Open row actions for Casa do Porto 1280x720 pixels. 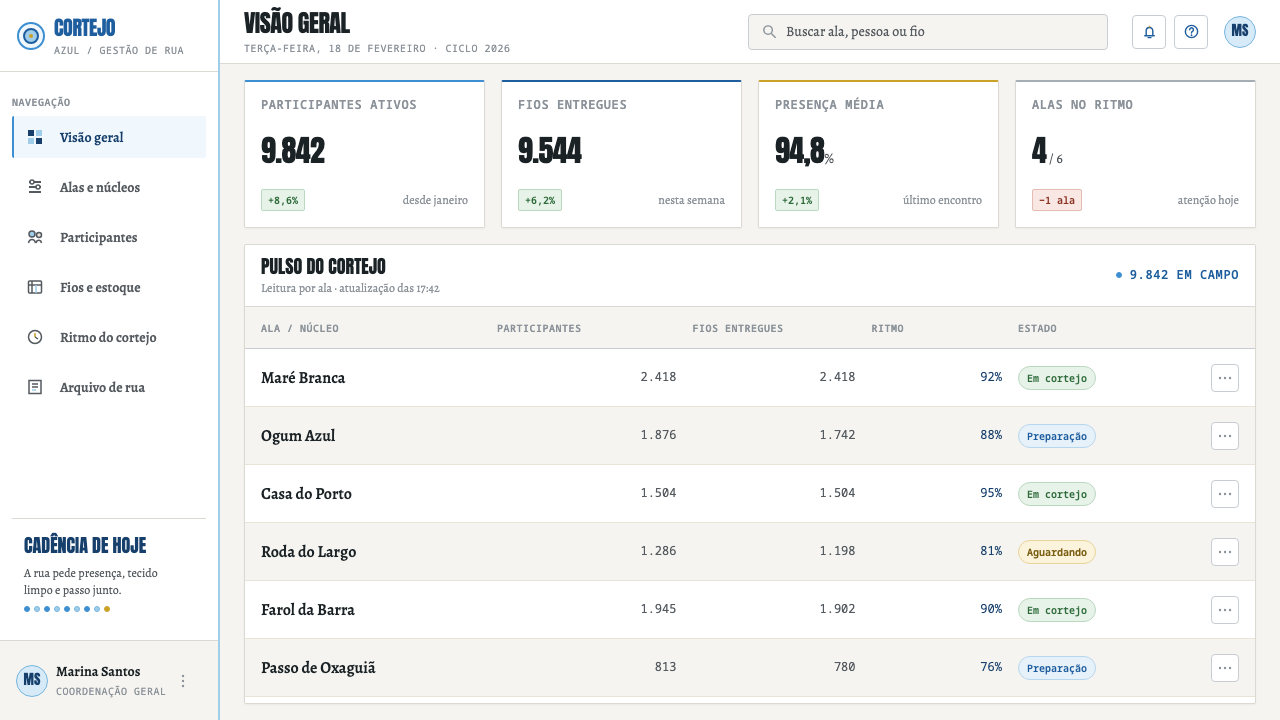point(1225,494)
